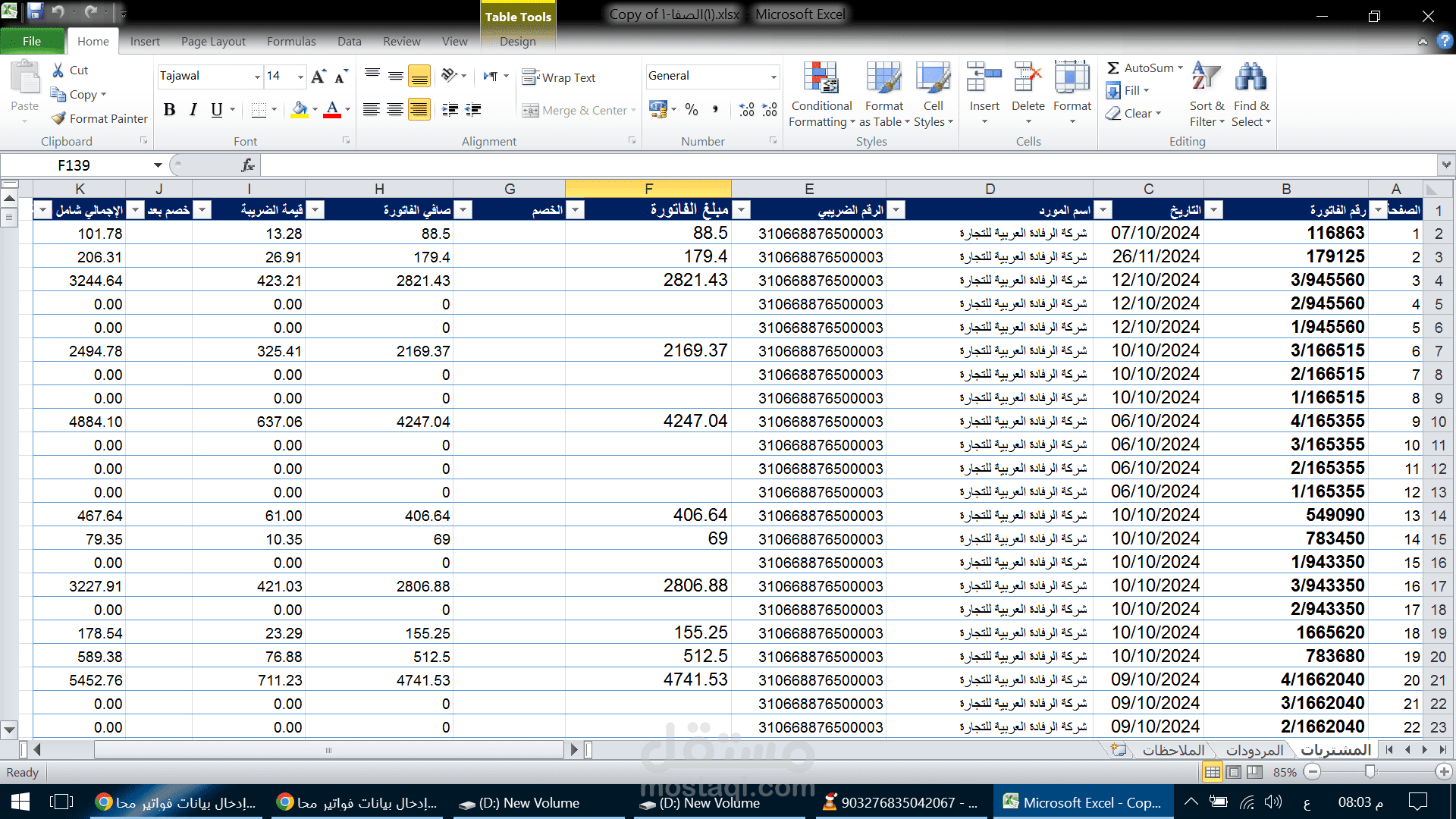Image resolution: width=1456 pixels, height=819 pixels.
Task: Toggle Bold formatting
Action: pyautogui.click(x=169, y=110)
